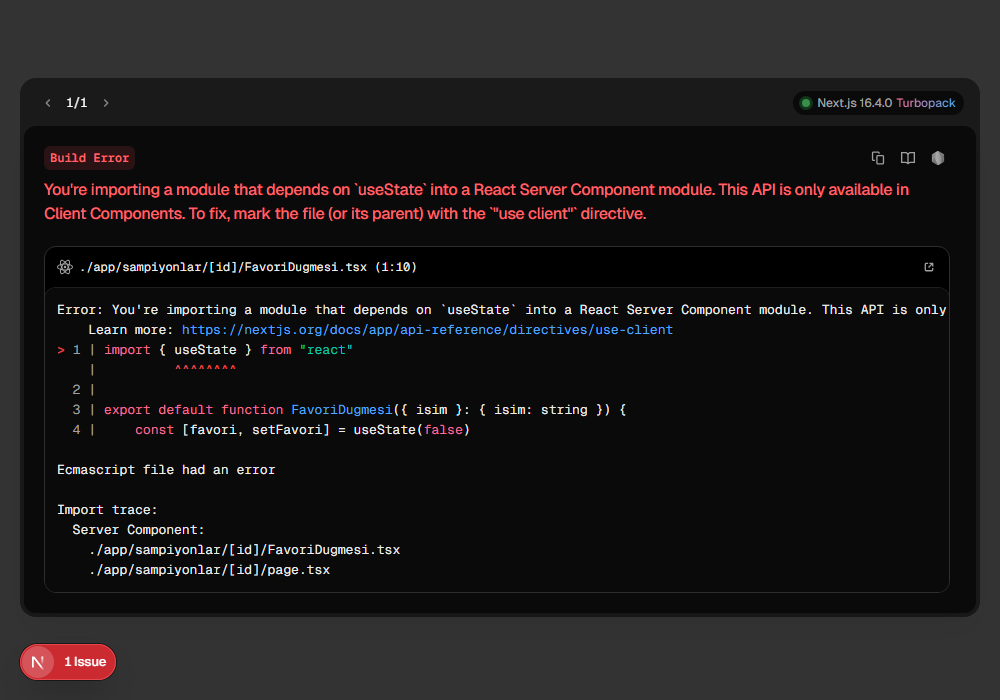1000x700 pixels.
Task: Click the Next.js 16.4.0 Turbopack version badge
Action: tap(878, 103)
